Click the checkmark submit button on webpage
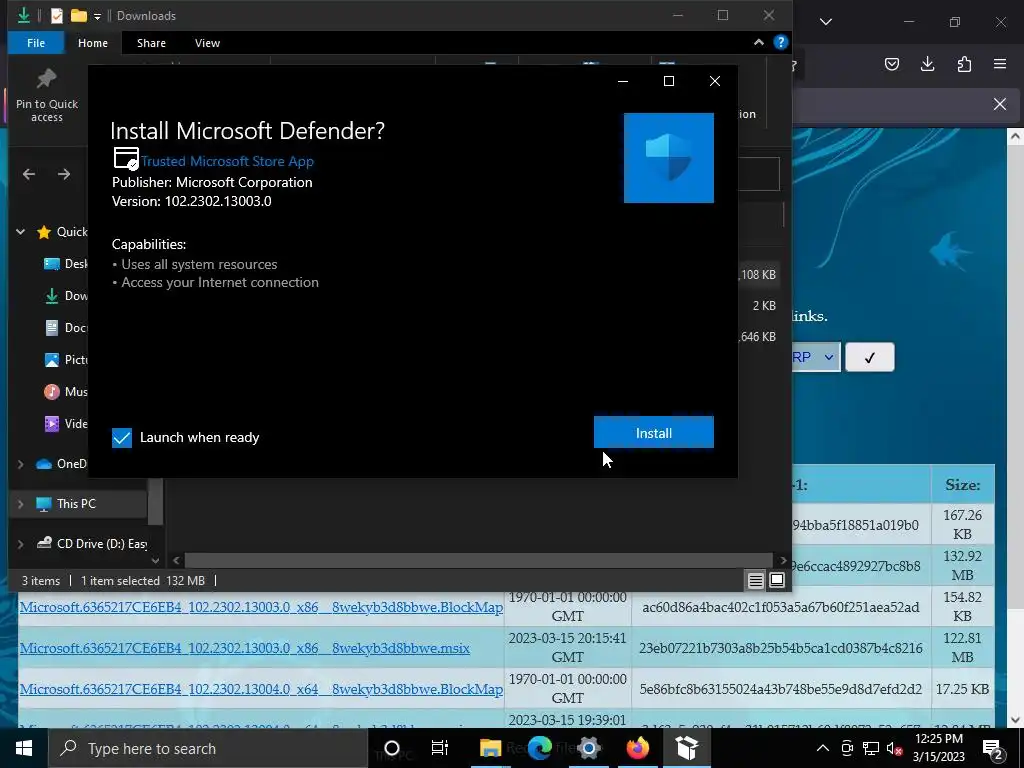This screenshot has height=768, width=1024. (x=869, y=357)
